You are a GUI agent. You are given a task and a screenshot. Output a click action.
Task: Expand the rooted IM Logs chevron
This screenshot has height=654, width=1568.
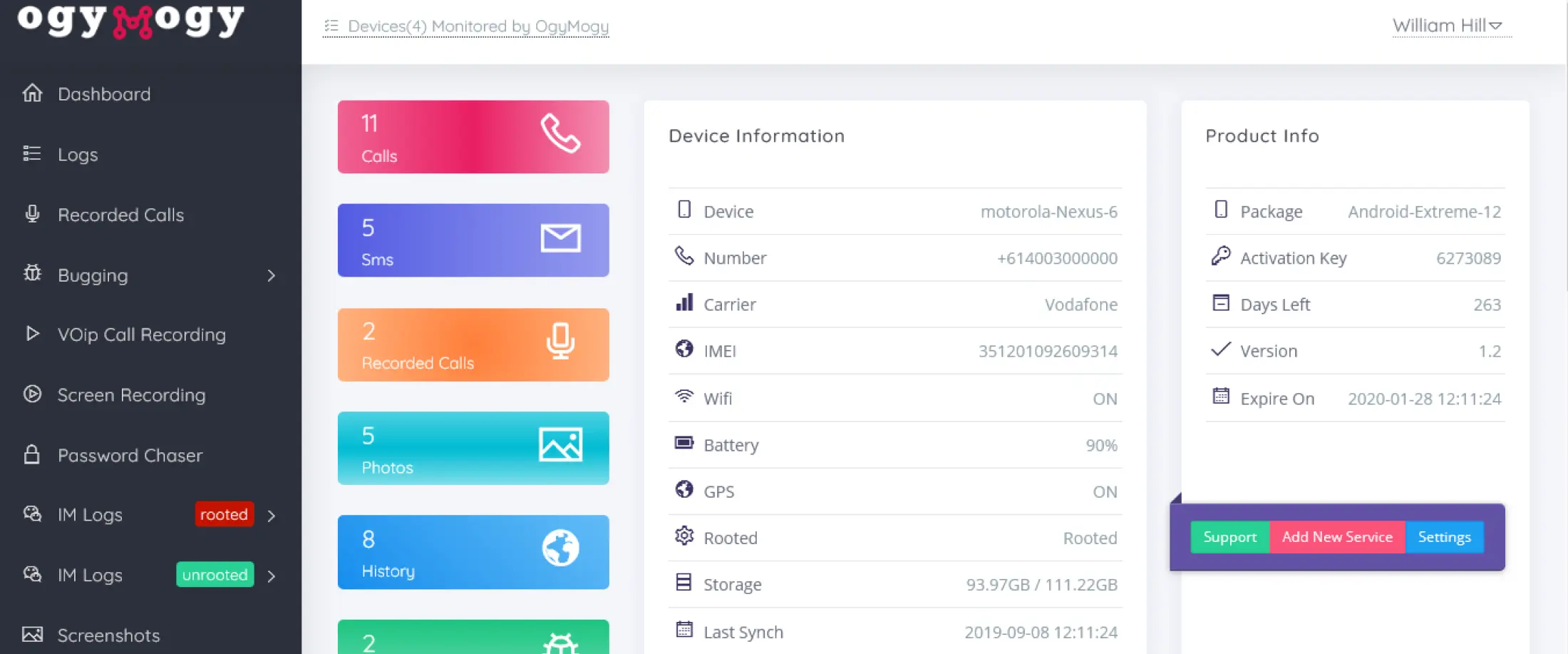(271, 515)
